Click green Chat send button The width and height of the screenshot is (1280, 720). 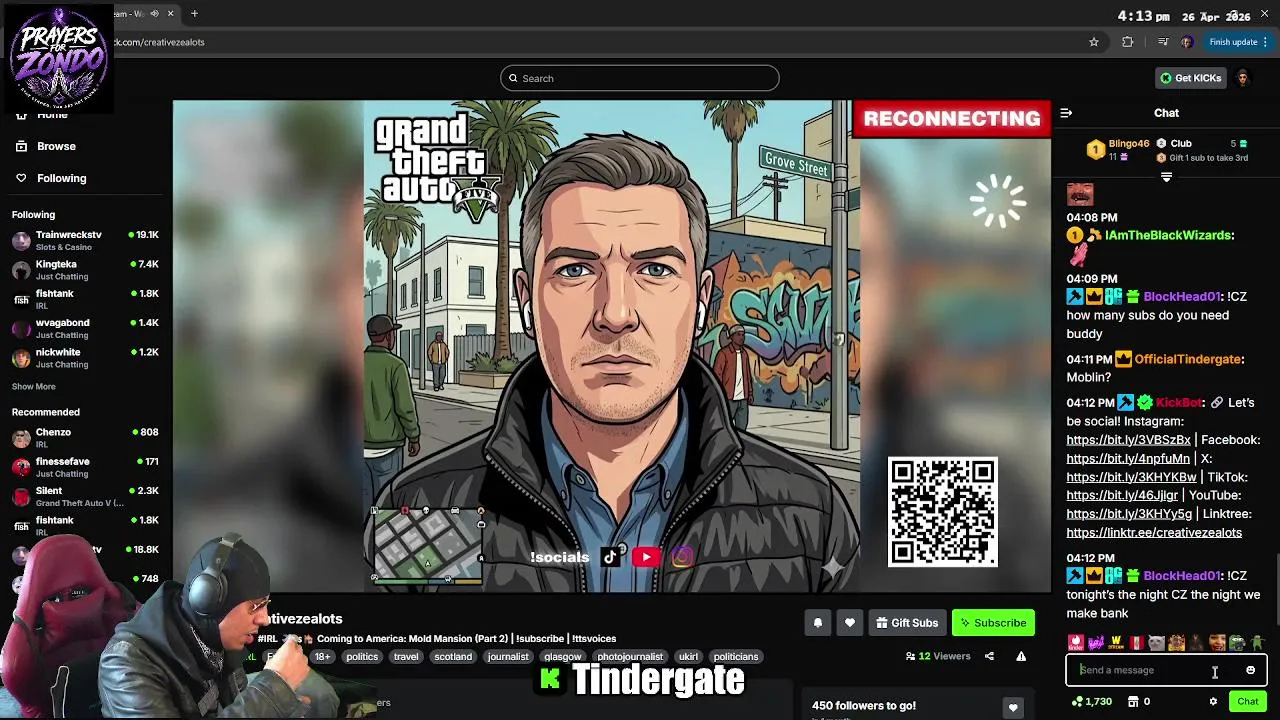click(x=1247, y=702)
